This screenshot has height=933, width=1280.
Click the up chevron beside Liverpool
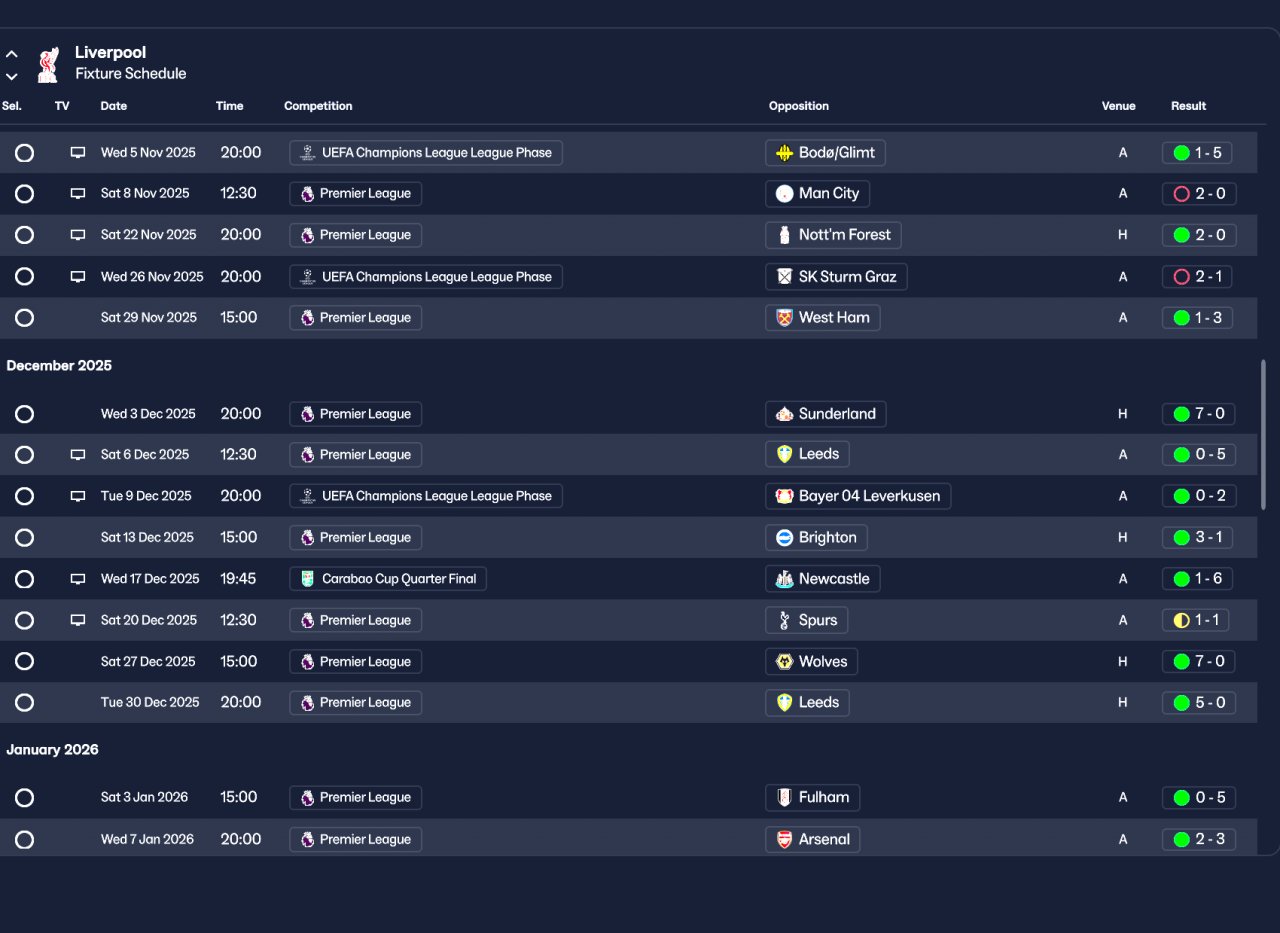click(x=11, y=54)
